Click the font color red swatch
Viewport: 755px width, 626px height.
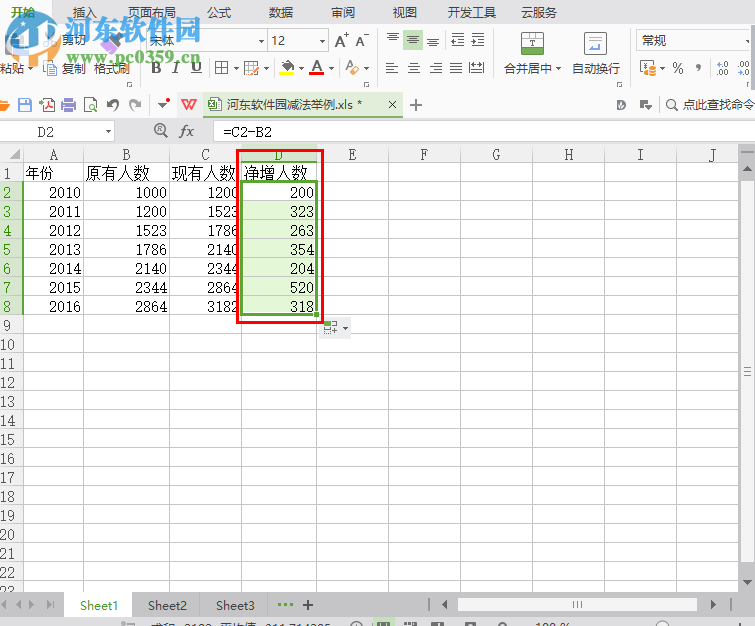[317, 68]
